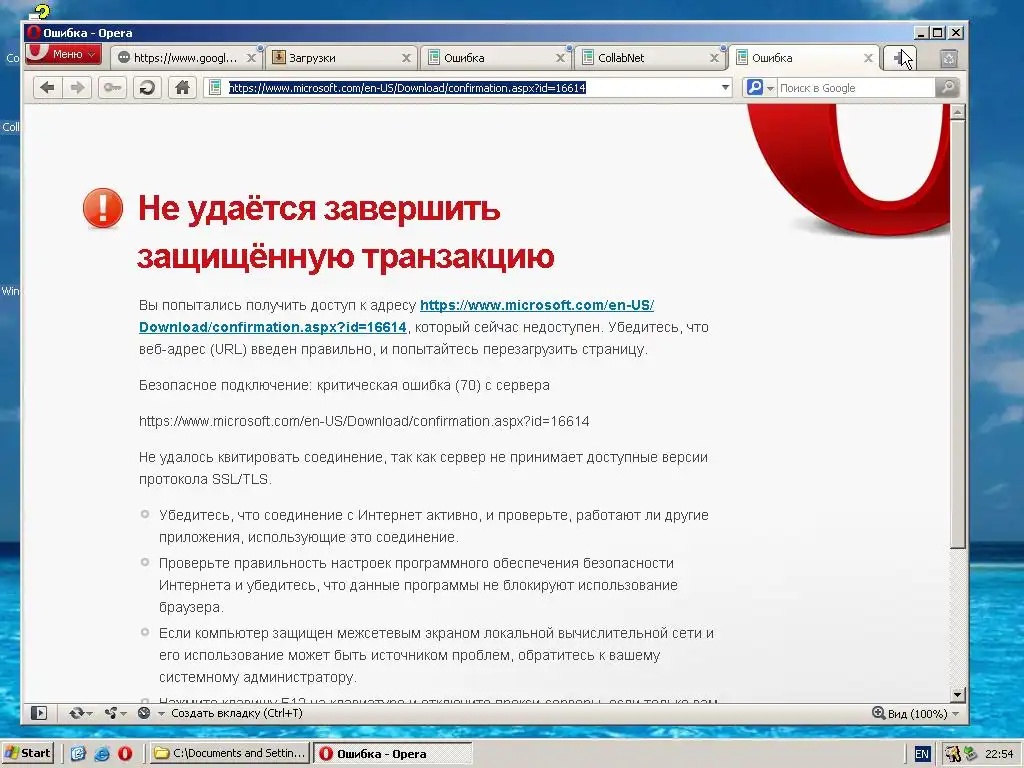Switch to the Загрузки tab
1024x768 pixels.
(341, 58)
